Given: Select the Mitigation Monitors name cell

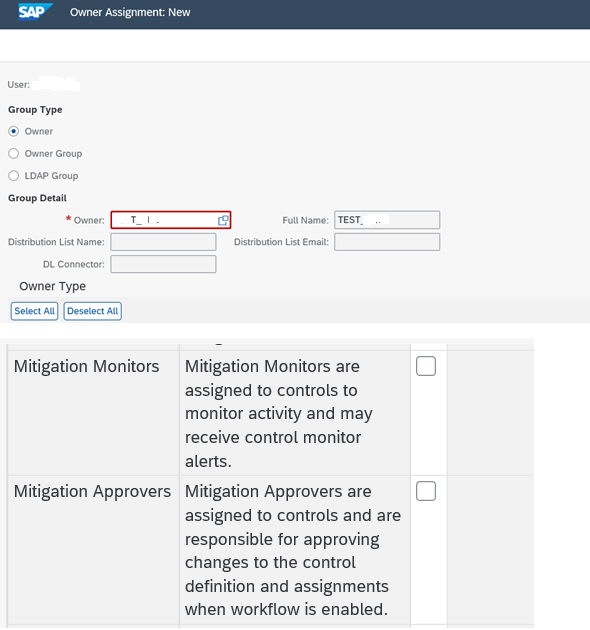Looking at the screenshot, I should pyautogui.click(x=93, y=413).
